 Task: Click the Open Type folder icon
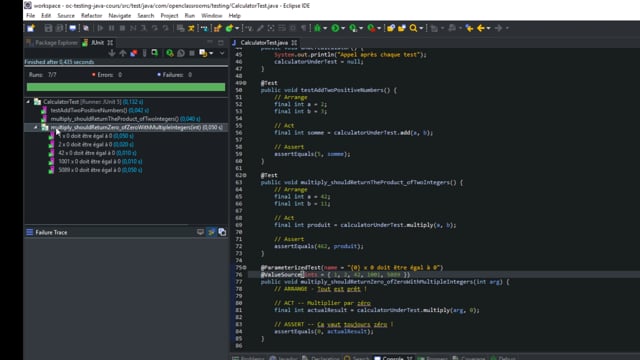tap(391, 28)
